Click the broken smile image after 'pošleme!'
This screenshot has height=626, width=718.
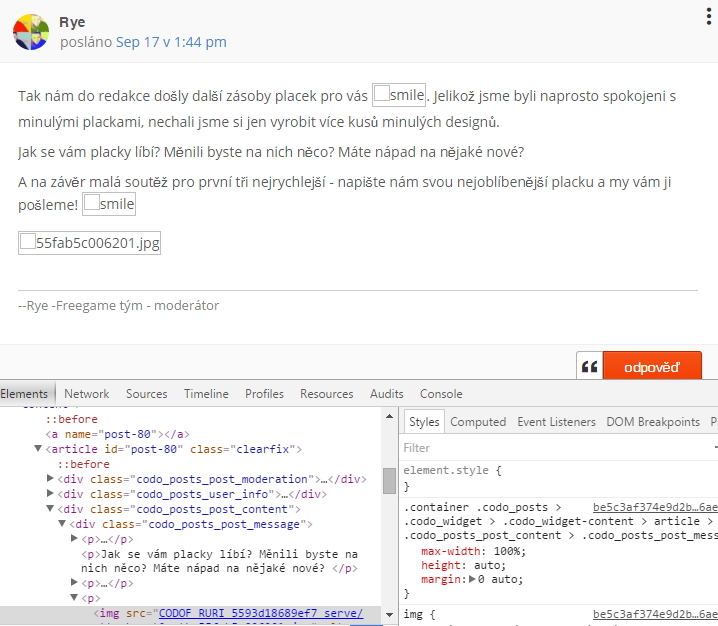click(109, 204)
